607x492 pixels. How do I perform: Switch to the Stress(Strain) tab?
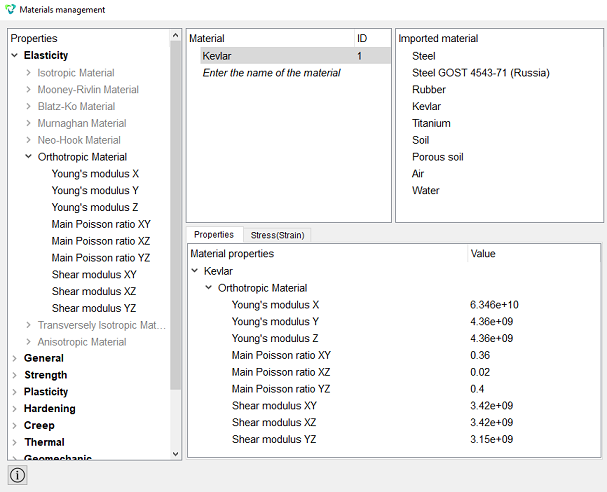(x=277, y=235)
